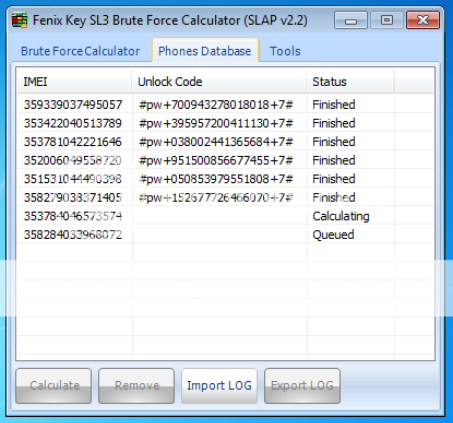Click Finished status for IMEI 359339037495057
The height and width of the screenshot is (423, 453).
coord(334,105)
